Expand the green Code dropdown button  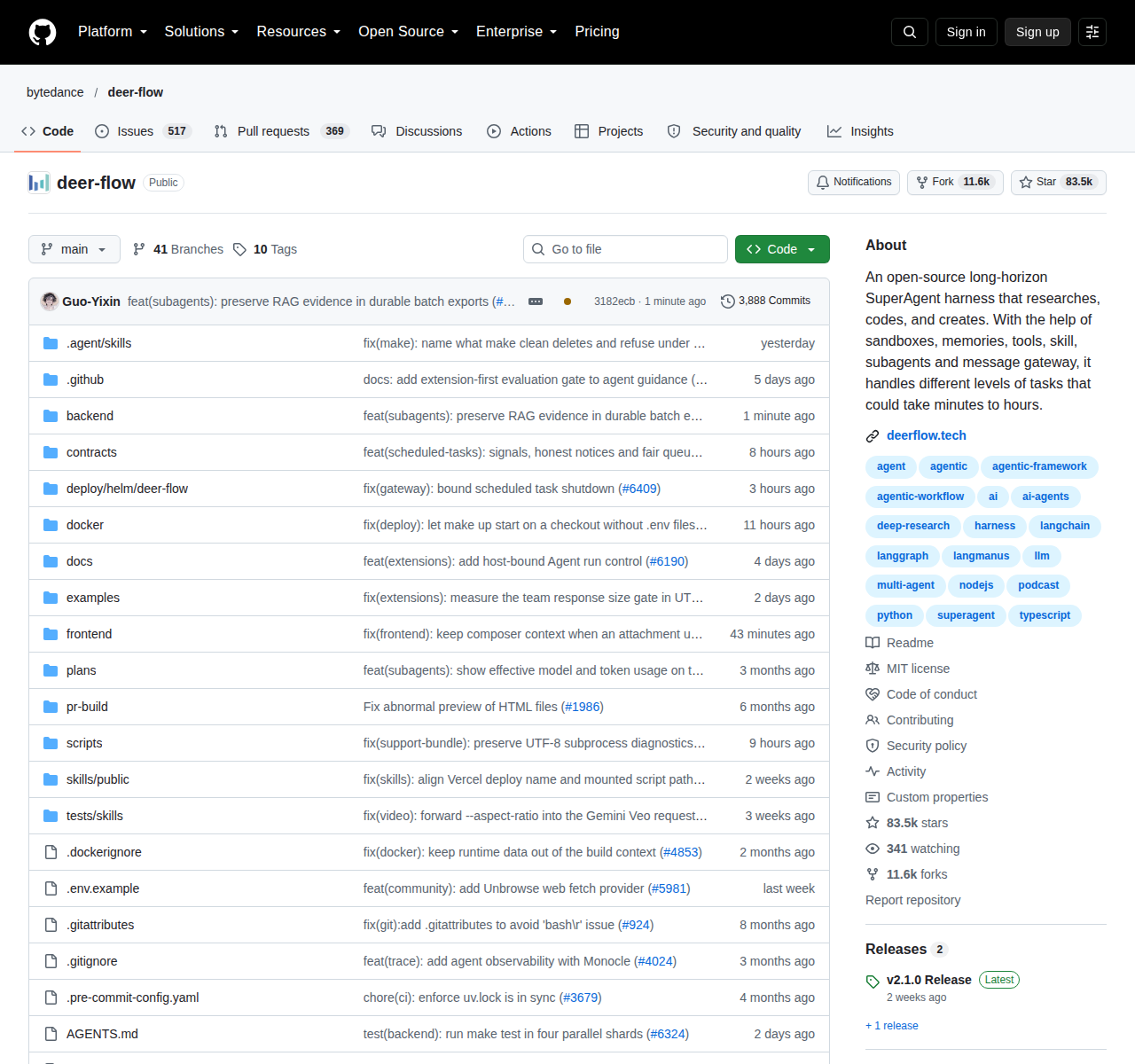click(782, 249)
